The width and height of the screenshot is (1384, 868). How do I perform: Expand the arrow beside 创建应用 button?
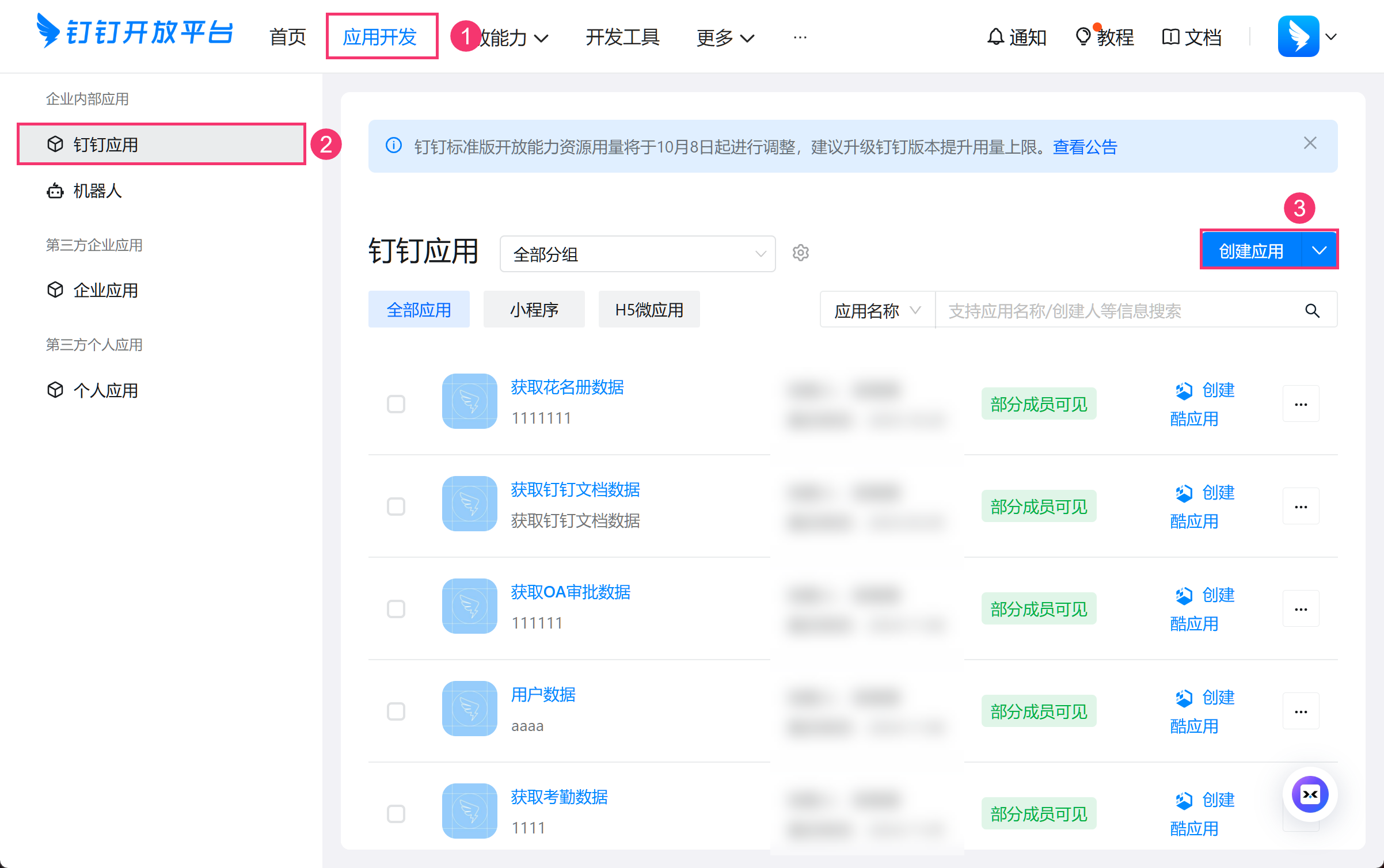coord(1319,250)
